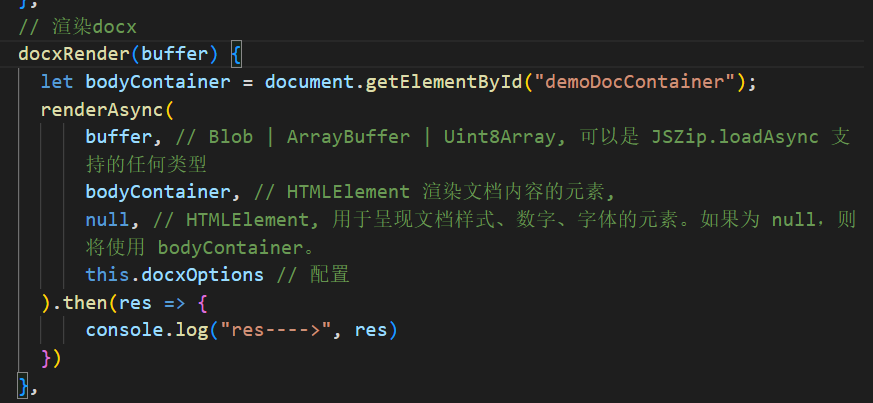Click comment "HTMLElement 渲染文档内容的元素"
This screenshot has height=403, width=873.
click(x=445, y=192)
